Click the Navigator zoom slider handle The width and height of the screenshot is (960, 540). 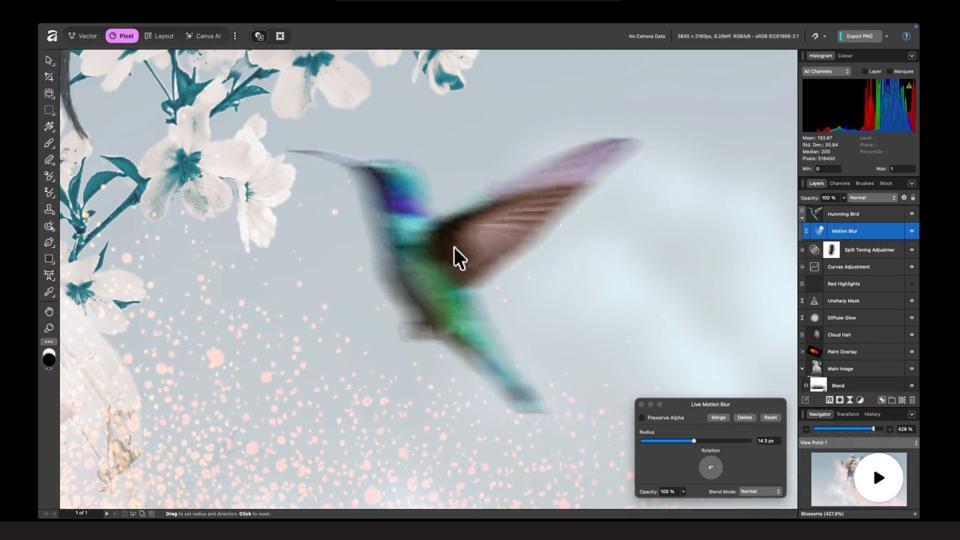click(873, 429)
